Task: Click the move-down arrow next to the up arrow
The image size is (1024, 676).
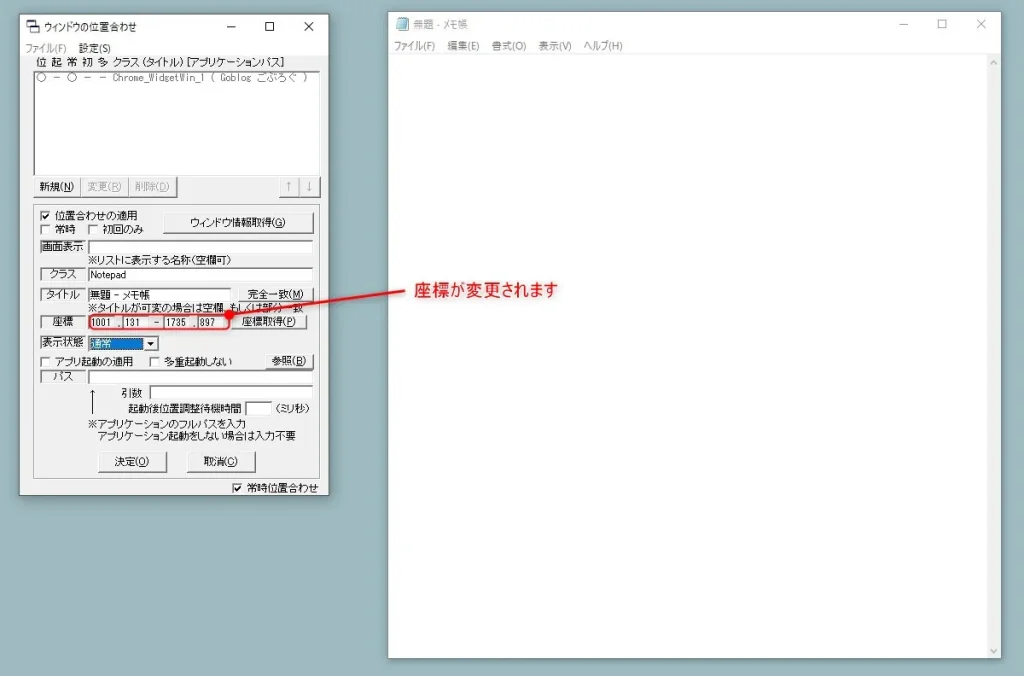Action: coord(311,186)
